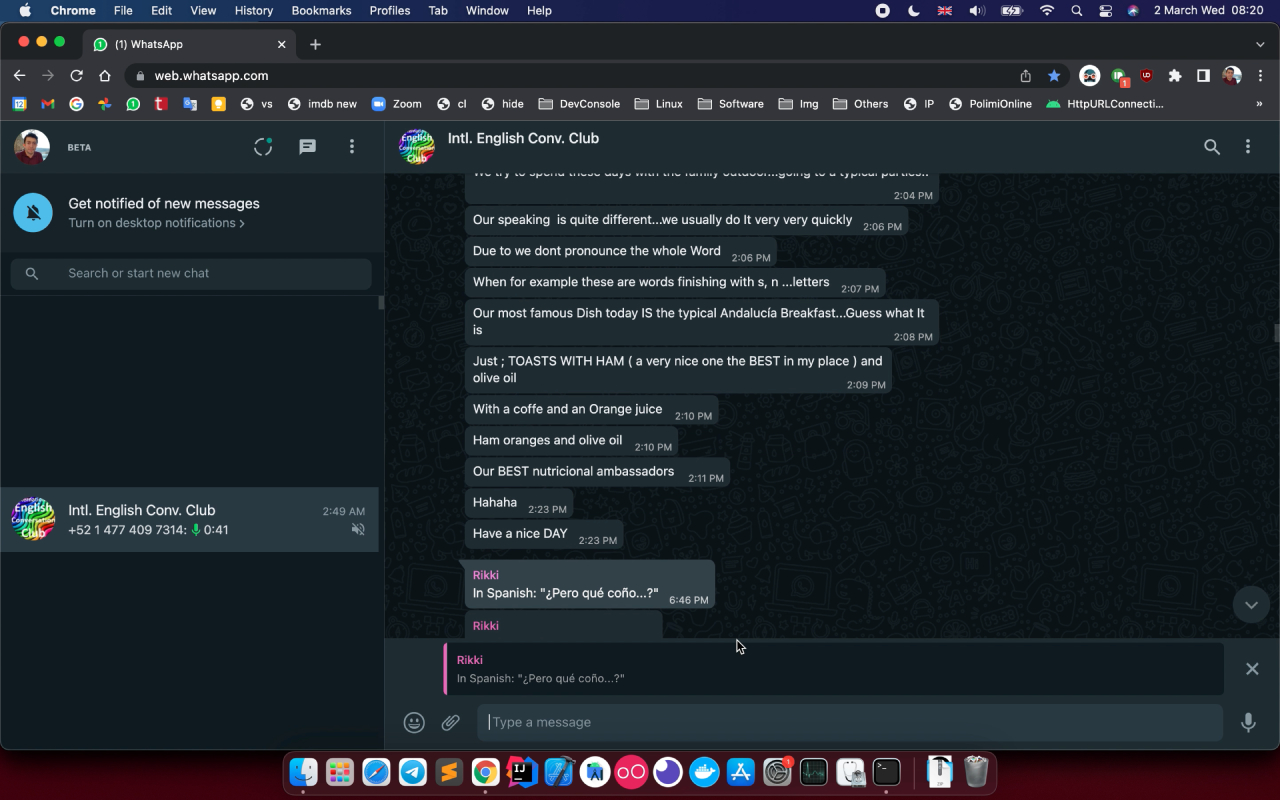
Task: Open the Linux bookmarks folder
Action: point(658,104)
